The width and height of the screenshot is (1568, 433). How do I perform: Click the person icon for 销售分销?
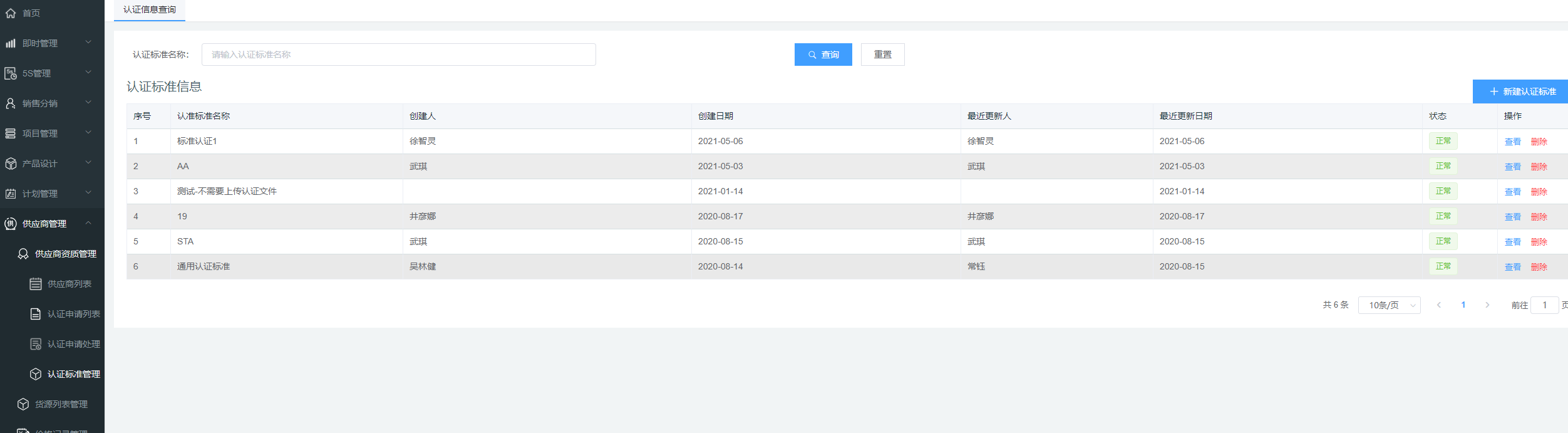pyautogui.click(x=11, y=103)
